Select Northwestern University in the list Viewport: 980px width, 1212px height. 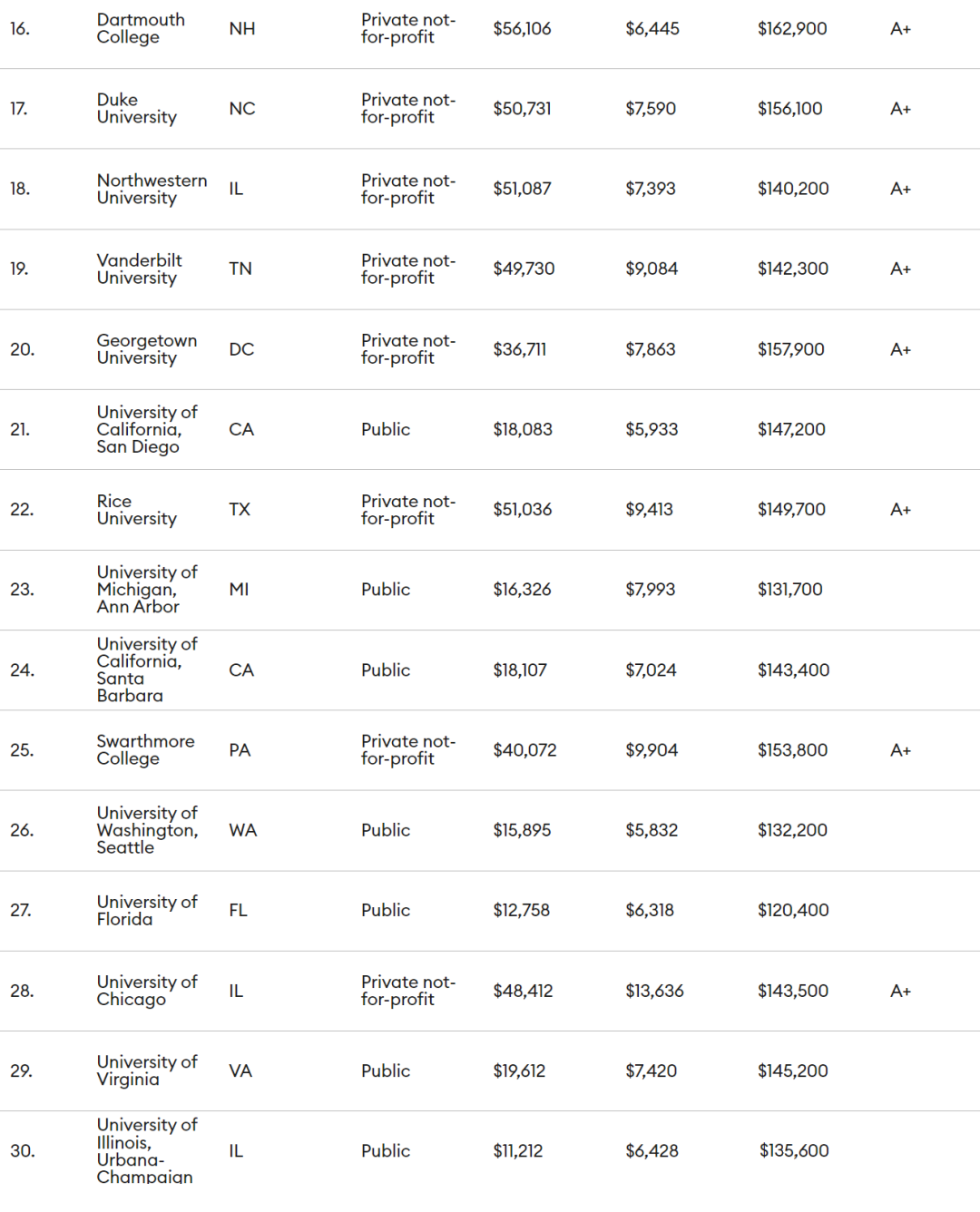[x=152, y=189]
